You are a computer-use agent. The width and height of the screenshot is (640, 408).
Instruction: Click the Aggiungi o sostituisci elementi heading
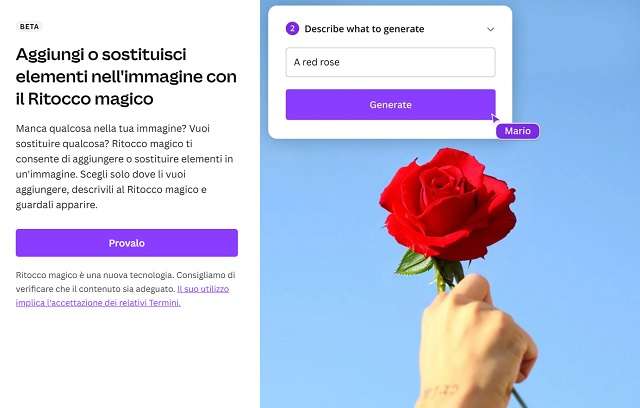tap(126, 76)
